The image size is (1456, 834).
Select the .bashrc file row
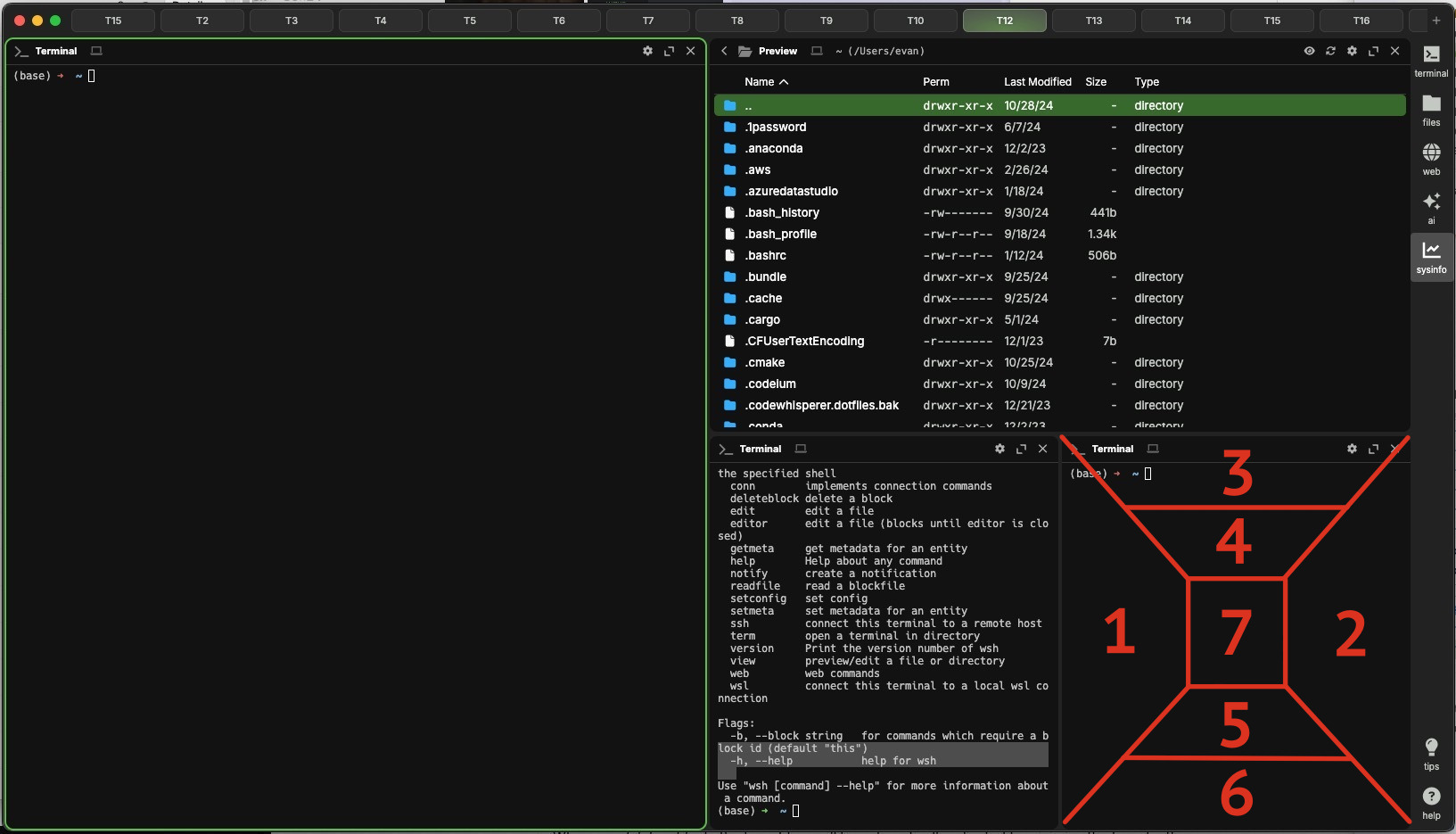[1060, 255]
